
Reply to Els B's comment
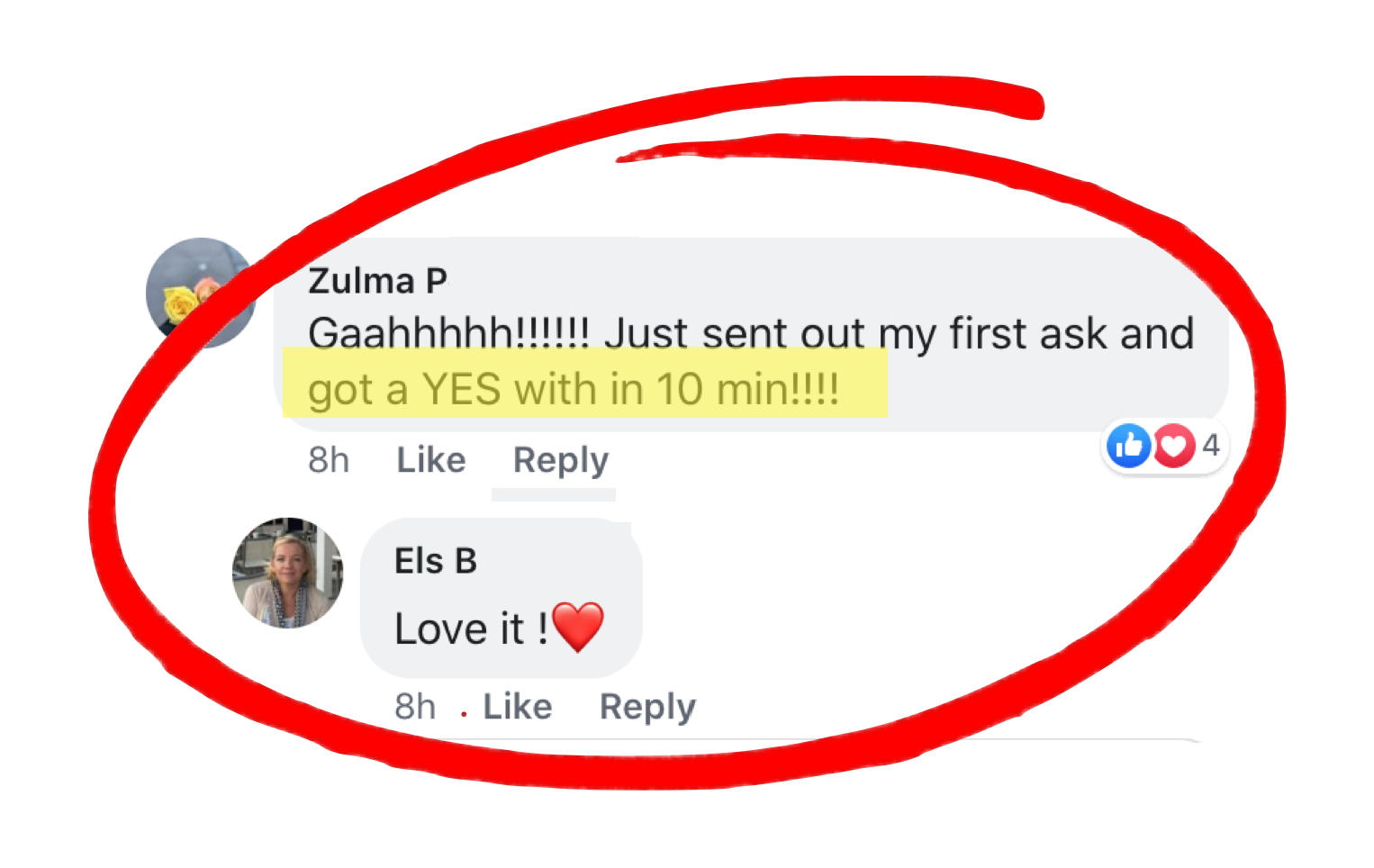(x=647, y=707)
